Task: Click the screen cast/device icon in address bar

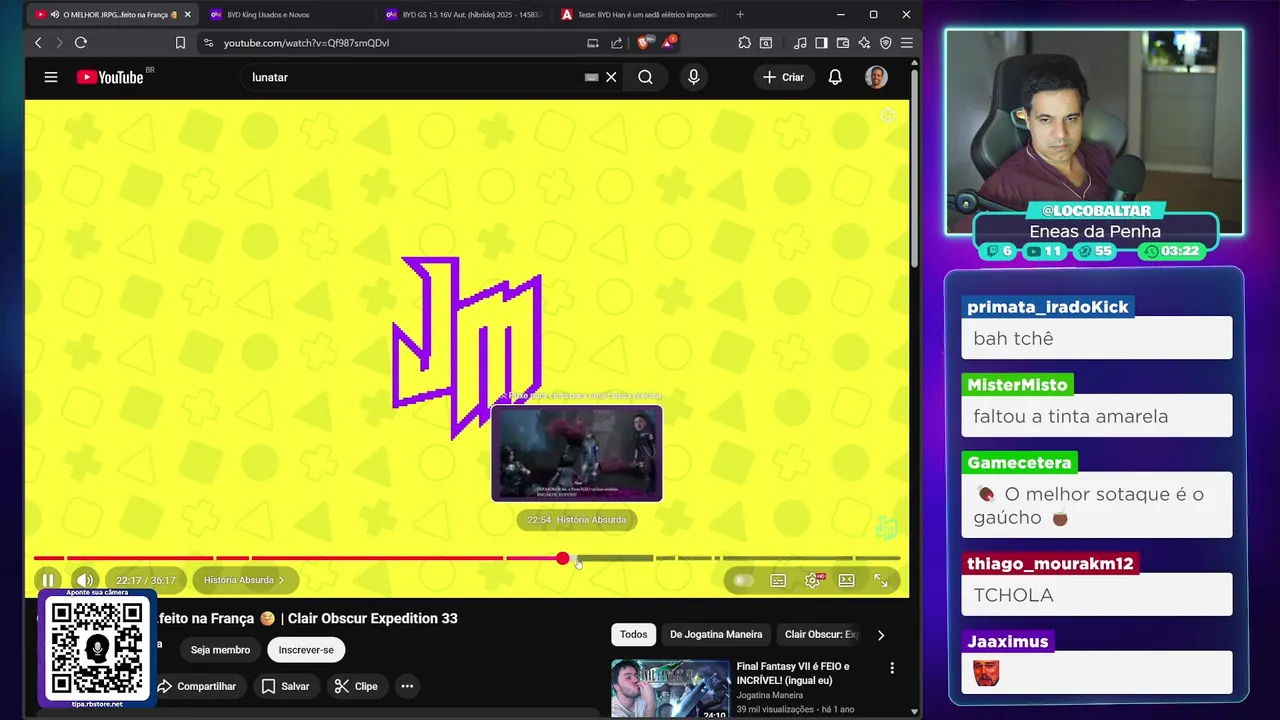Action: [x=592, y=43]
